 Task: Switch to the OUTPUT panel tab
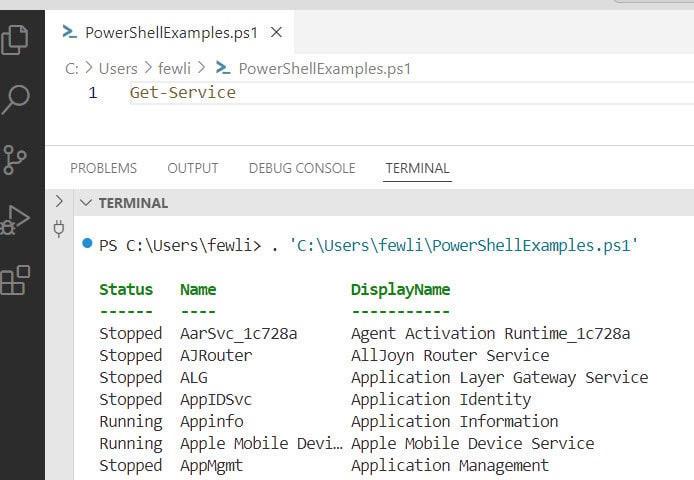(x=193, y=168)
